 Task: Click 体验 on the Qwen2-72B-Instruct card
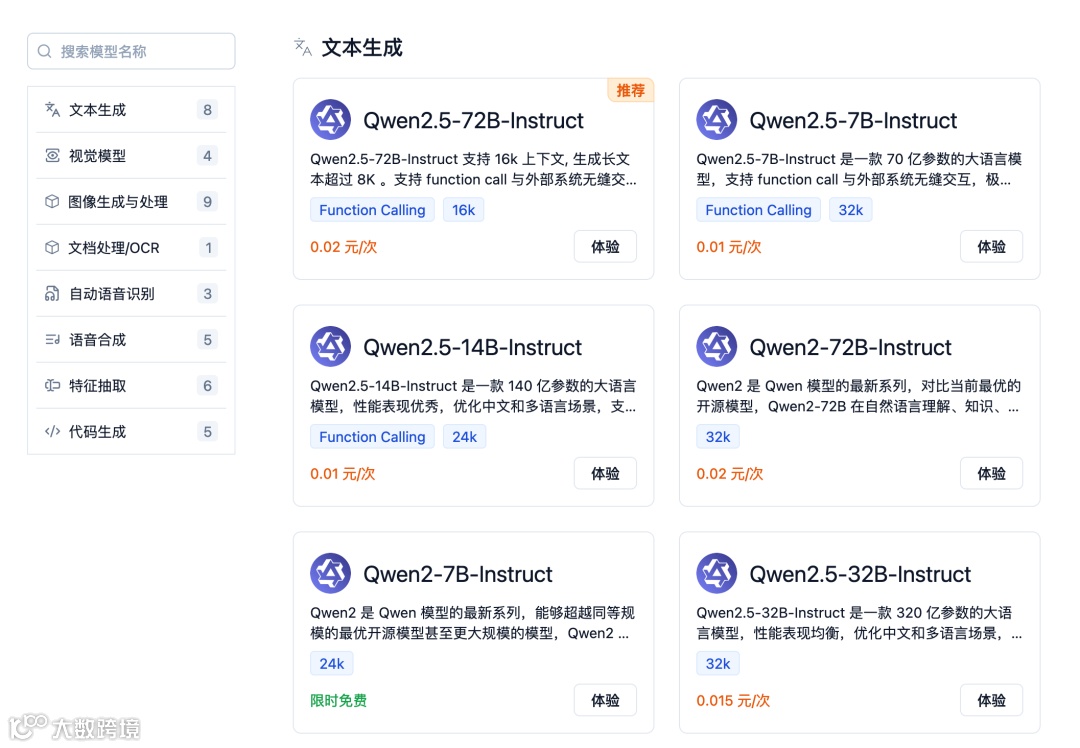(x=992, y=473)
